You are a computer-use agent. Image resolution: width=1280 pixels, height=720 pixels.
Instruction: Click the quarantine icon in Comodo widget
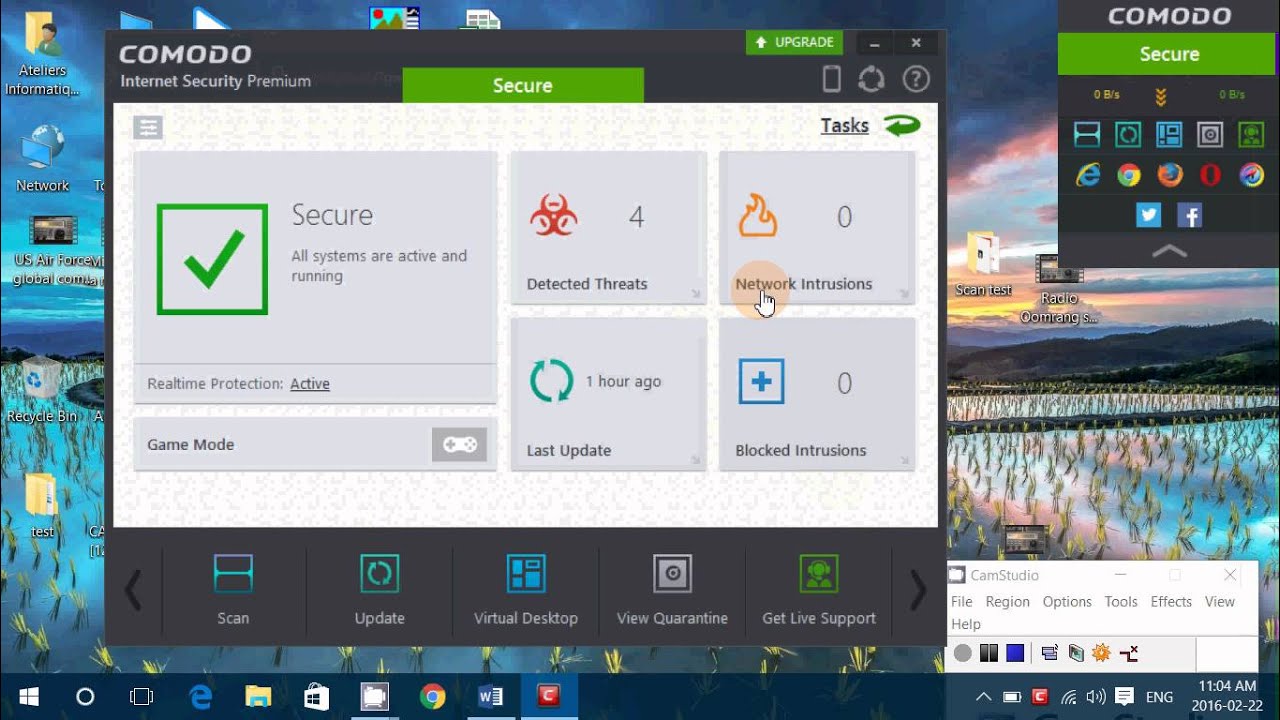[1210, 135]
